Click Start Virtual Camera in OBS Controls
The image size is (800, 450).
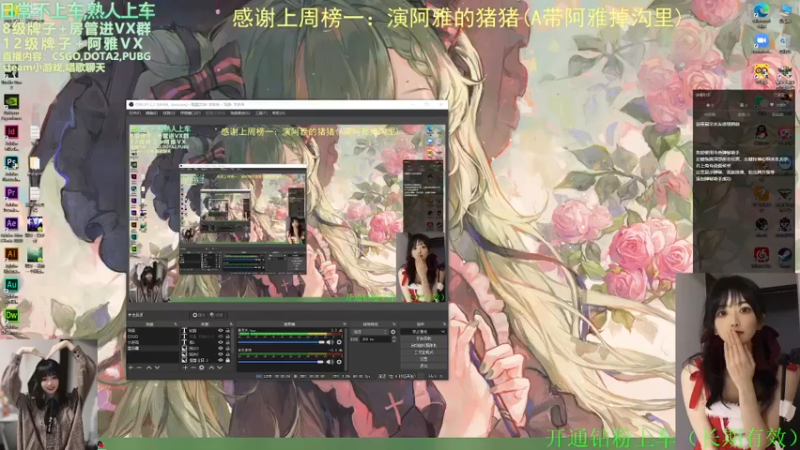[x=424, y=345]
